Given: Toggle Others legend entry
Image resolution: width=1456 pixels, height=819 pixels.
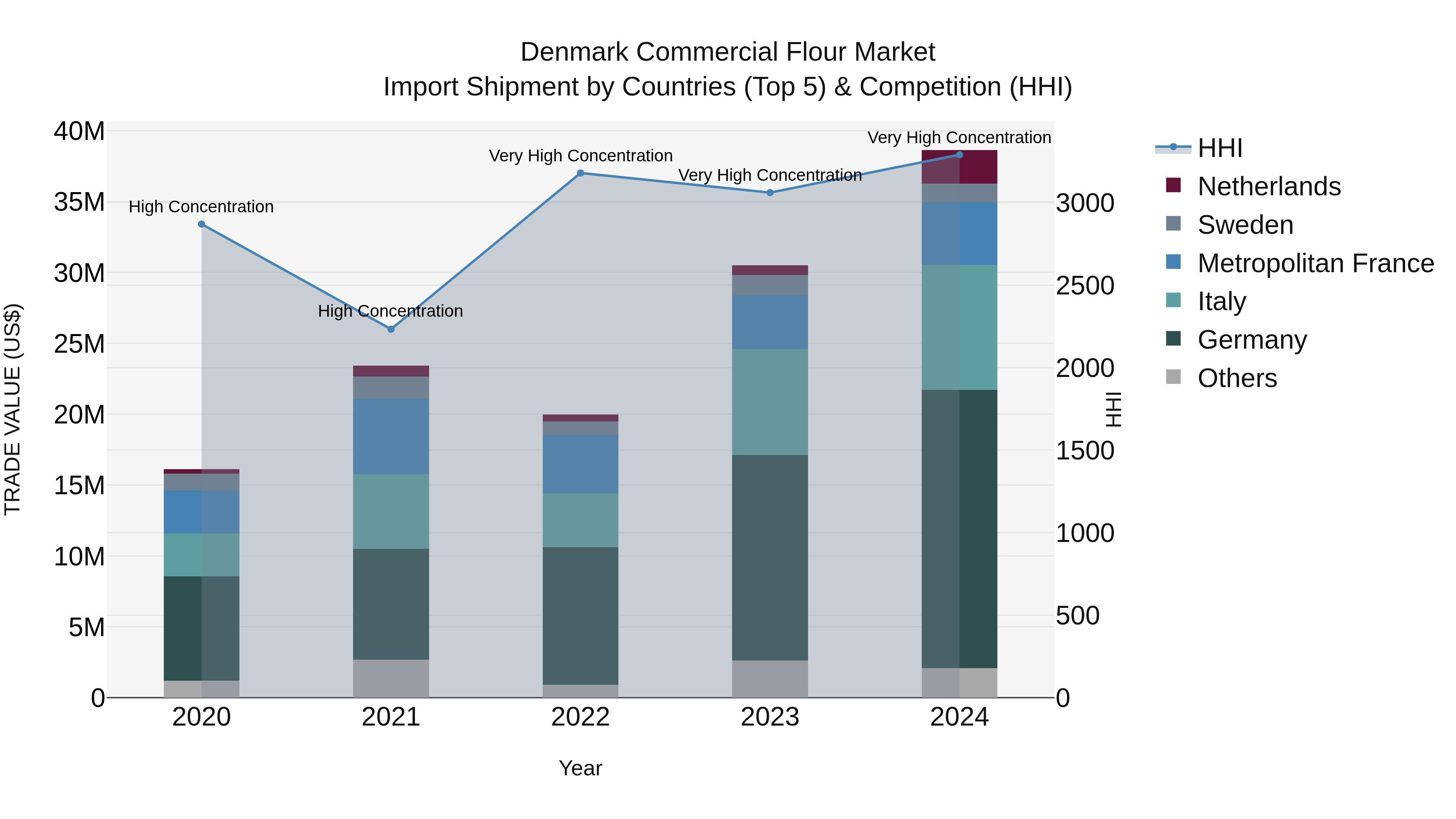Looking at the screenshot, I should [x=1221, y=378].
